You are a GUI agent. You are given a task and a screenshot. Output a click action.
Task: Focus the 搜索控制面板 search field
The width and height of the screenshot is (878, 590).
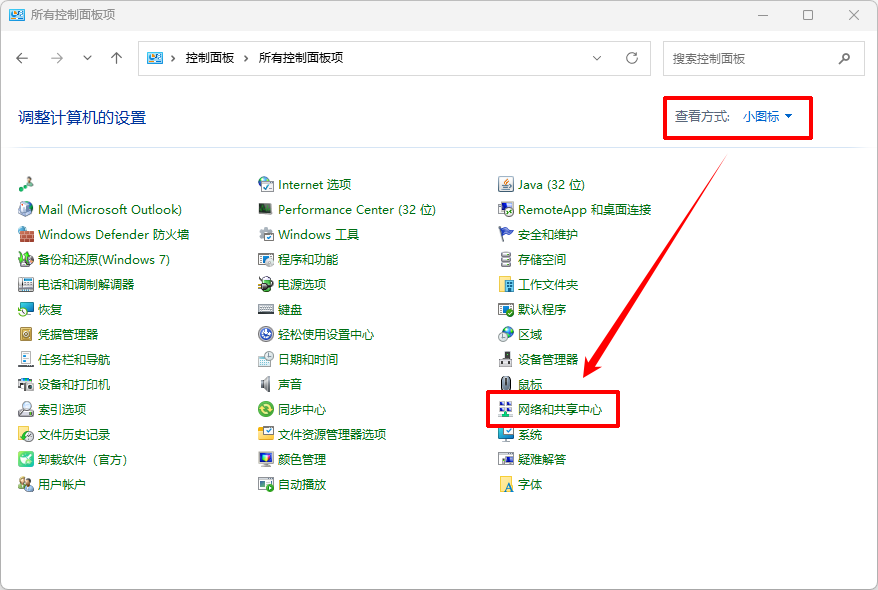tap(764, 59)
